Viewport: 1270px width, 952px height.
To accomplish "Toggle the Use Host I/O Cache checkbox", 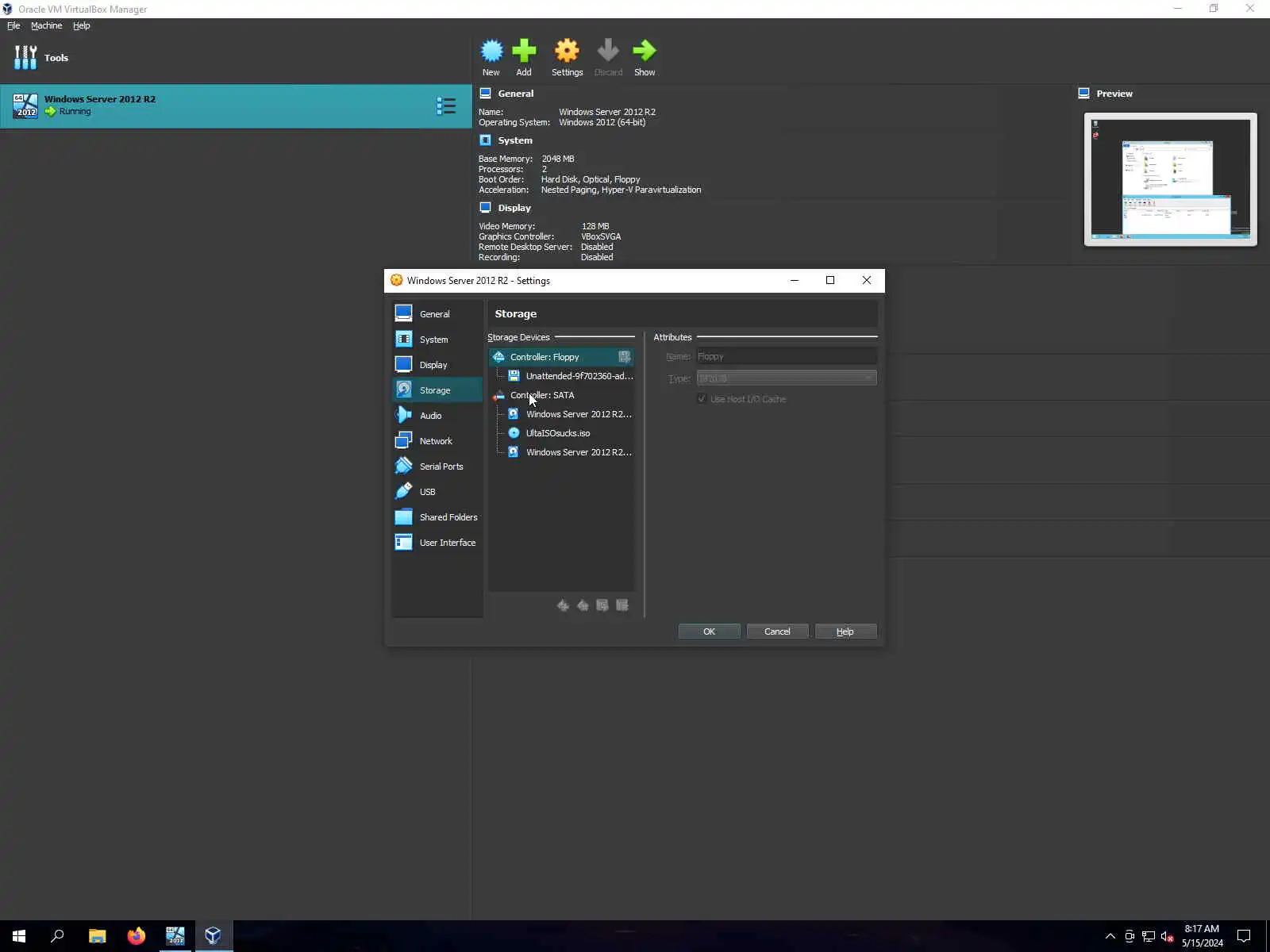I will tap(702, 399).
